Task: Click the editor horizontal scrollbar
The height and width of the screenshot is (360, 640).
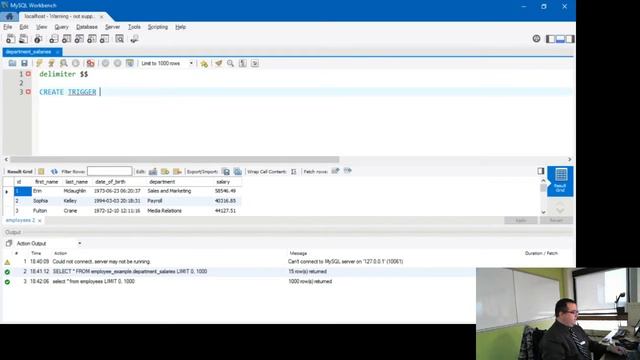Action: point(174,159)
